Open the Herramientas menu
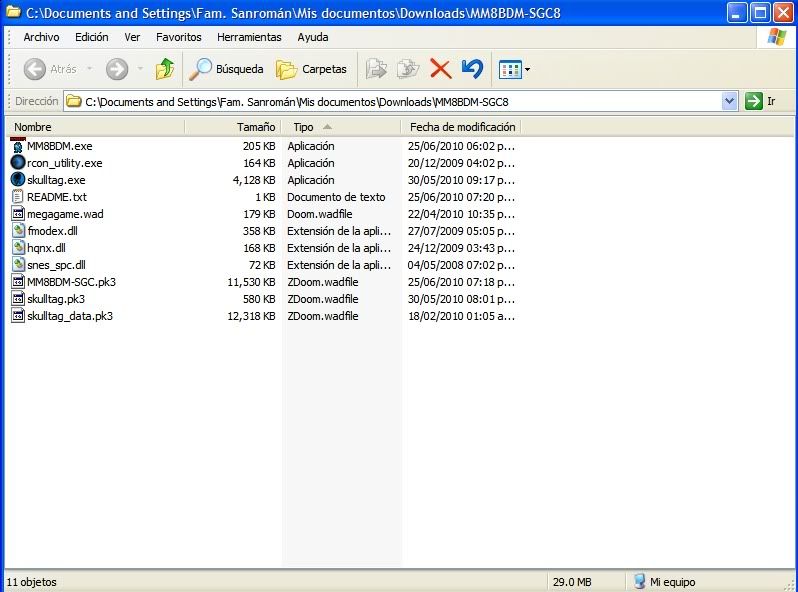 [249, 37]
